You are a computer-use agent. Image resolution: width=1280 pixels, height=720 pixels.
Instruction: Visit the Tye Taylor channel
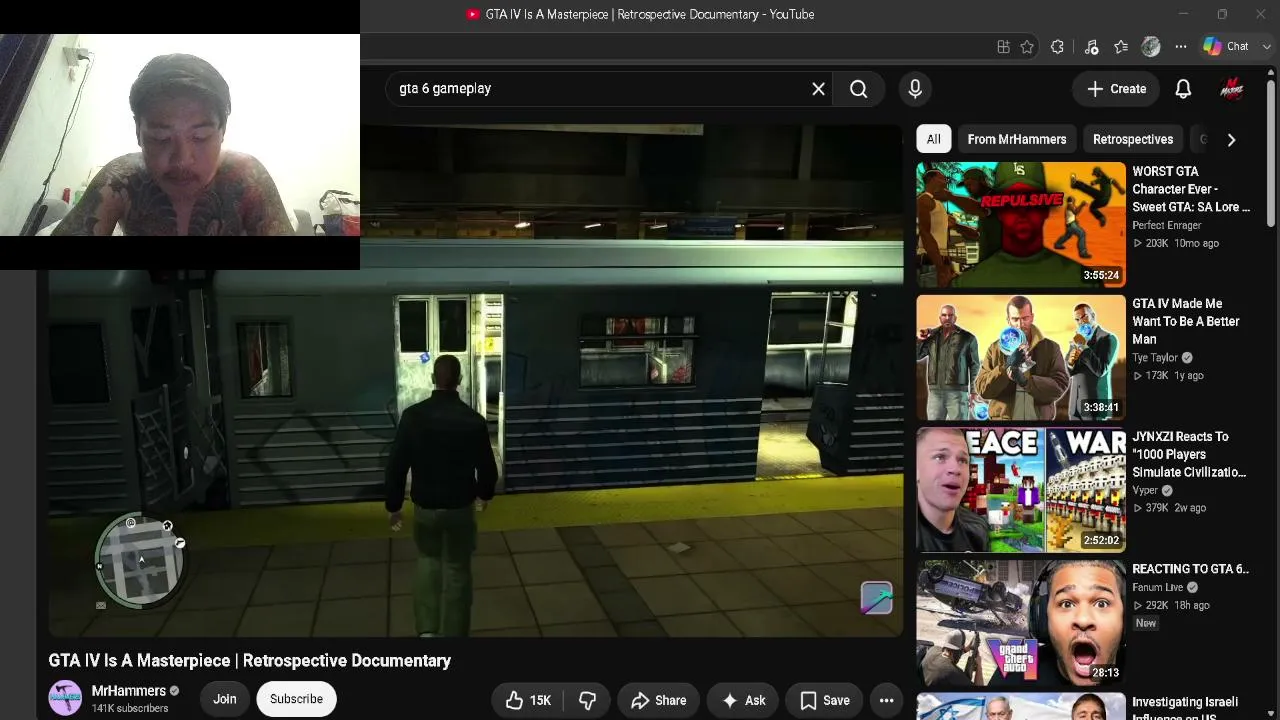[x=1155, y=358]
